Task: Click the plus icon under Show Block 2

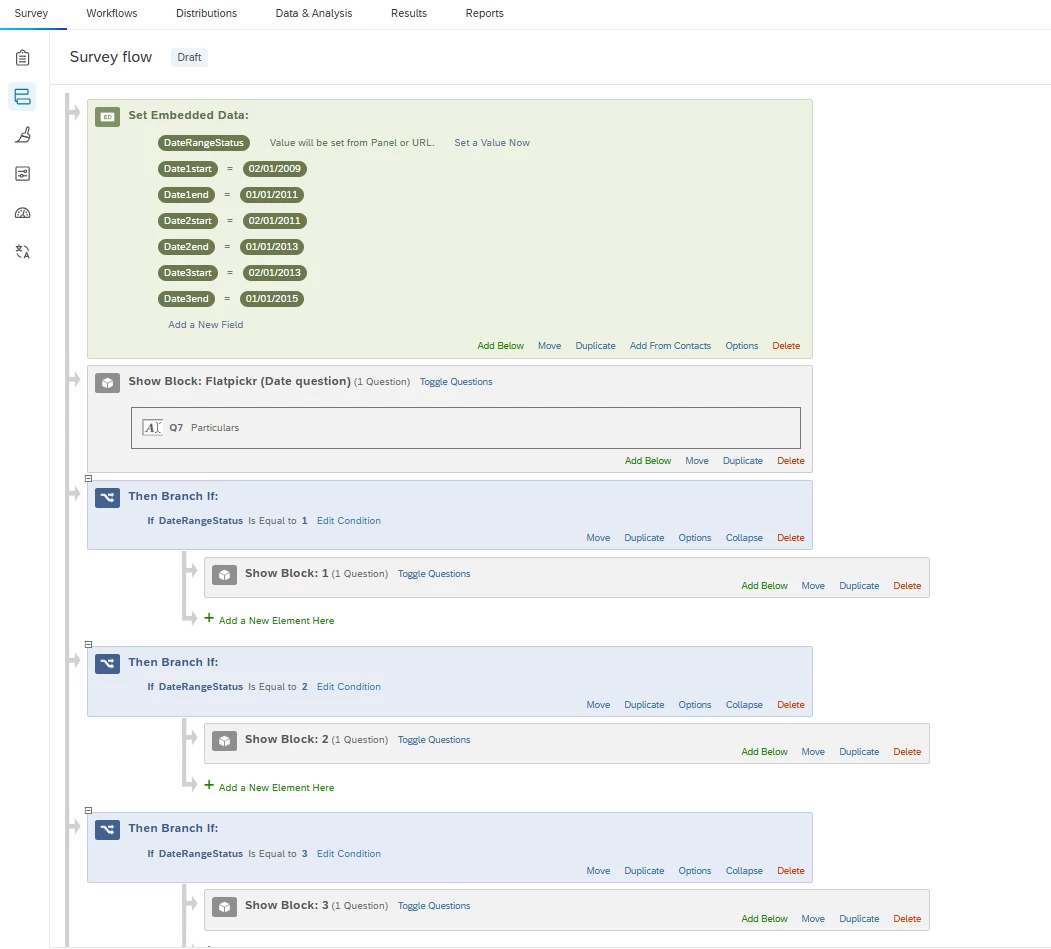Action: pos(209,785)
